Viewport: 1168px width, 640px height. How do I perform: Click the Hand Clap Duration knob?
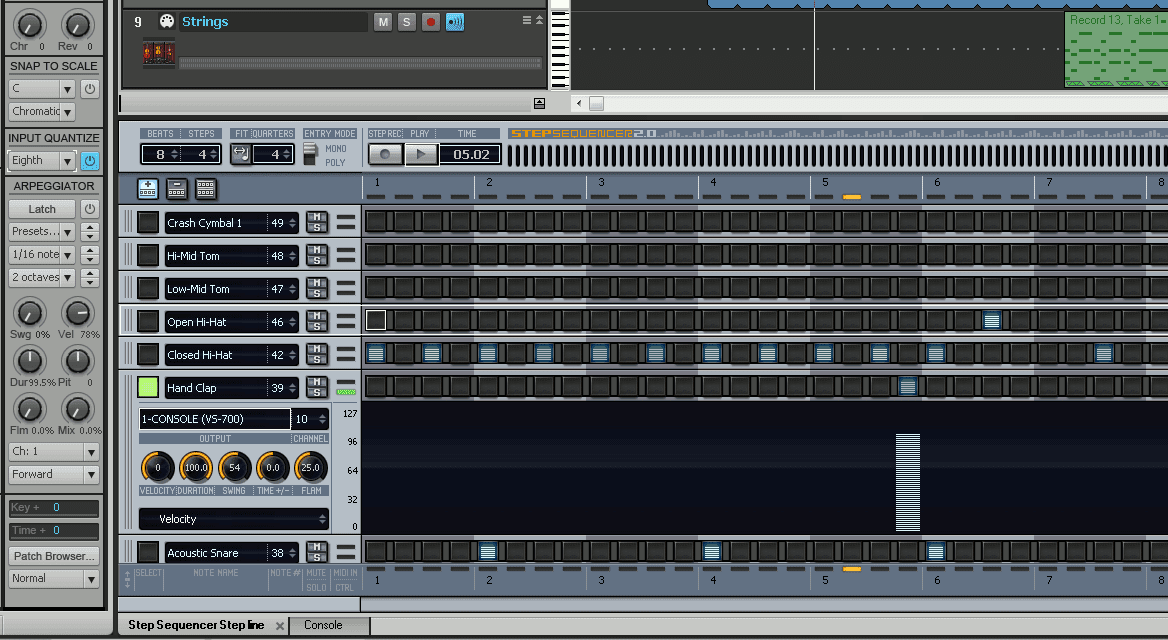pos(196,468)
